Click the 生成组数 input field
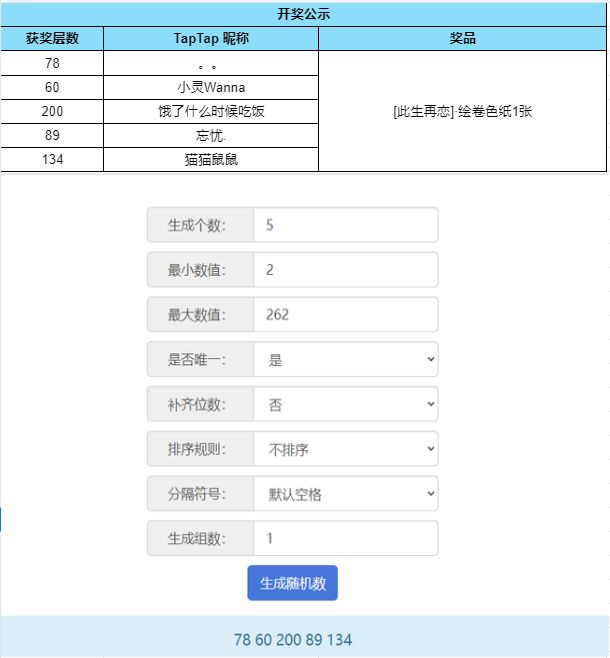Viewport: 610px width, 658px height. click(346, 538)
